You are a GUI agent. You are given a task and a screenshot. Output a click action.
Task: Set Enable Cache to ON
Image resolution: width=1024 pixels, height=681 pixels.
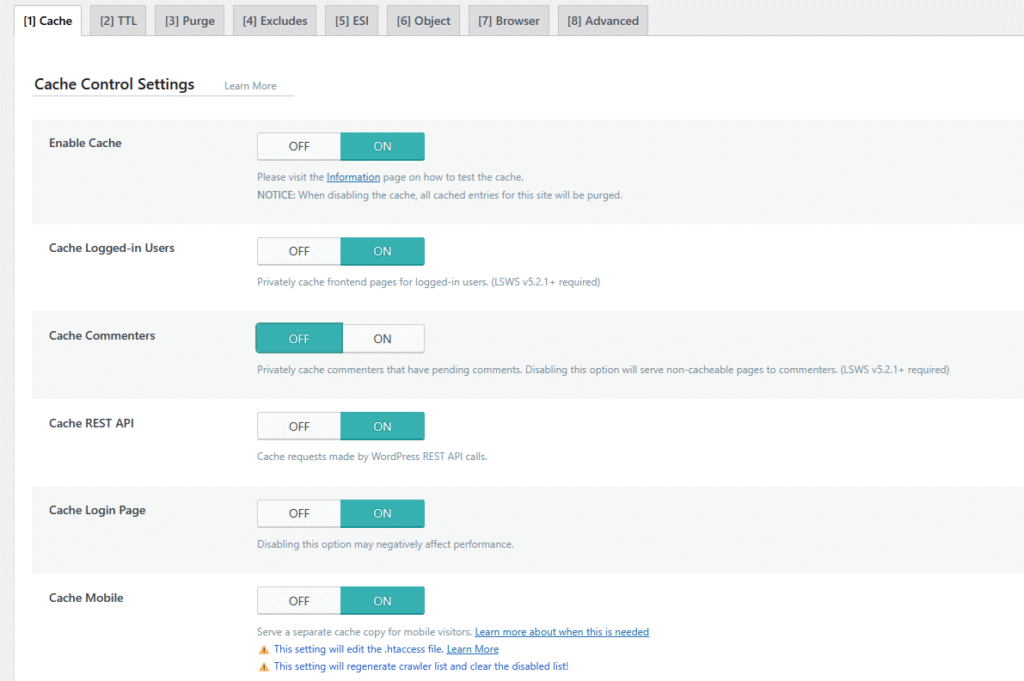(382, 146)
